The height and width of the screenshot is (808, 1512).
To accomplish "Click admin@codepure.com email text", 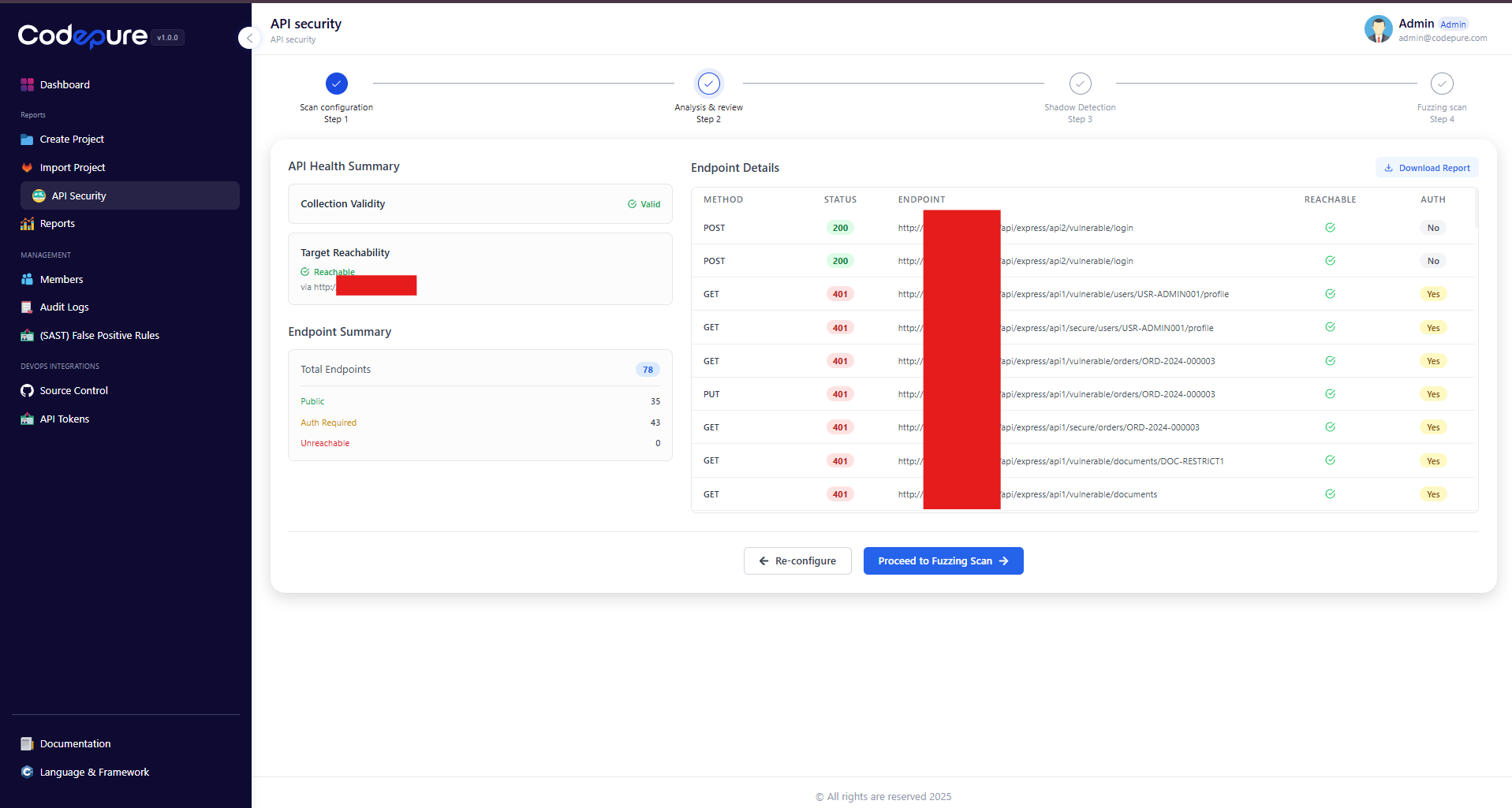I will [1443, 39].
